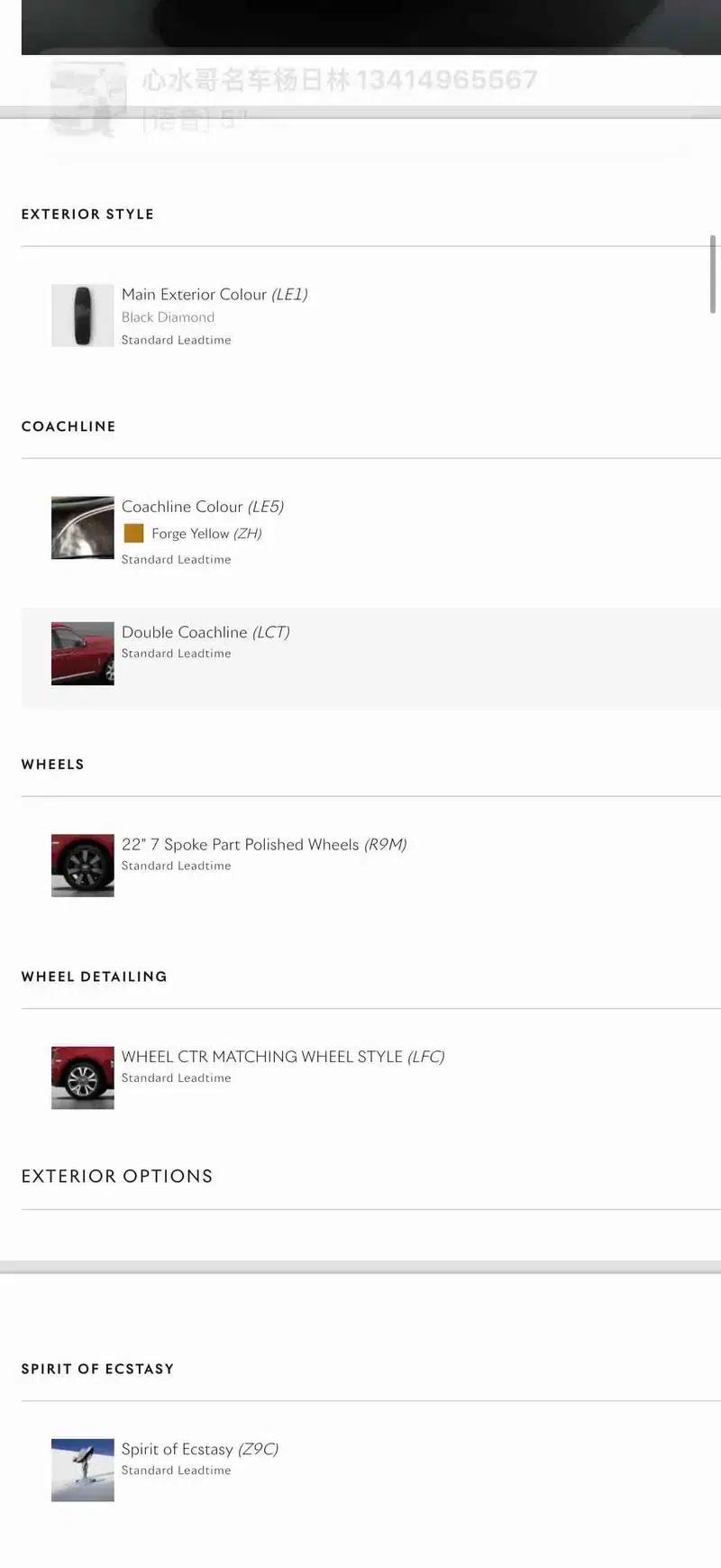Image resolution: width=721 pixels, height=1568 pixels.
Task: Click the Black Diamond colour name
Action: click(x=168, y=317)
